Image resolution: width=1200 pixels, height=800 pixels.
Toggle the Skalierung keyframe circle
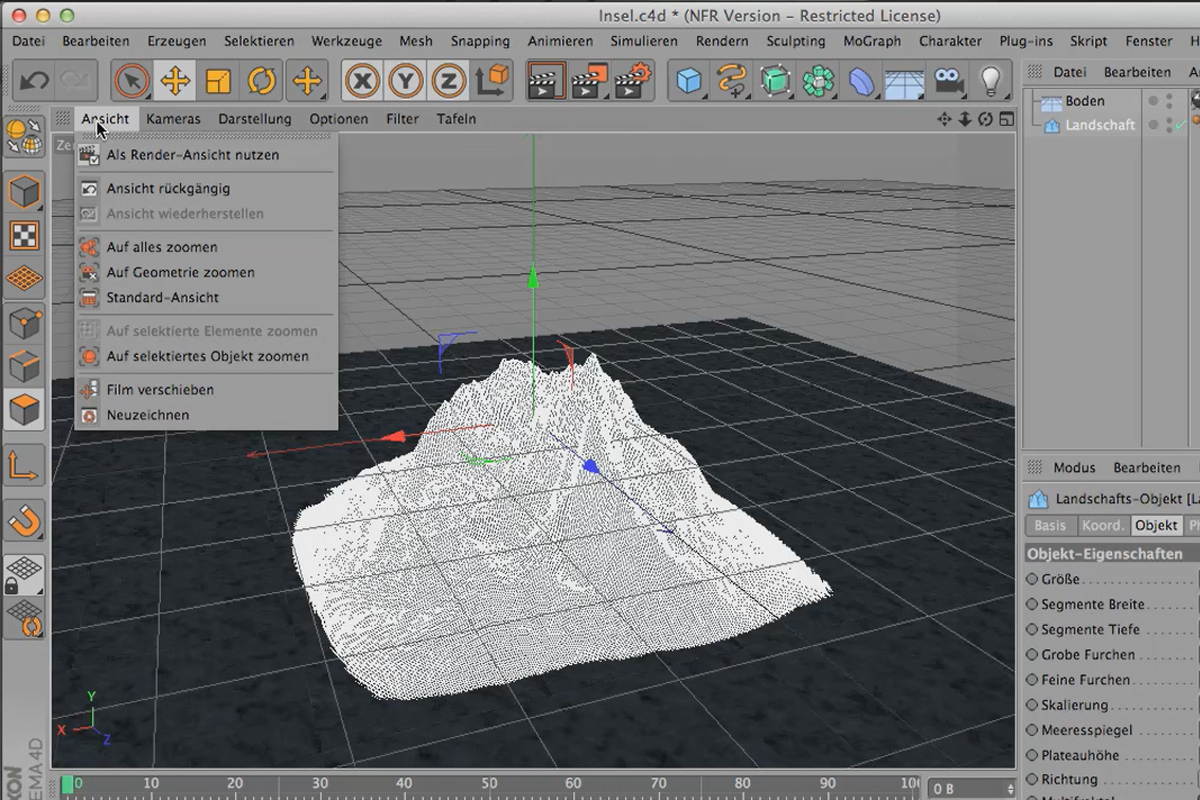point(1033,705)
